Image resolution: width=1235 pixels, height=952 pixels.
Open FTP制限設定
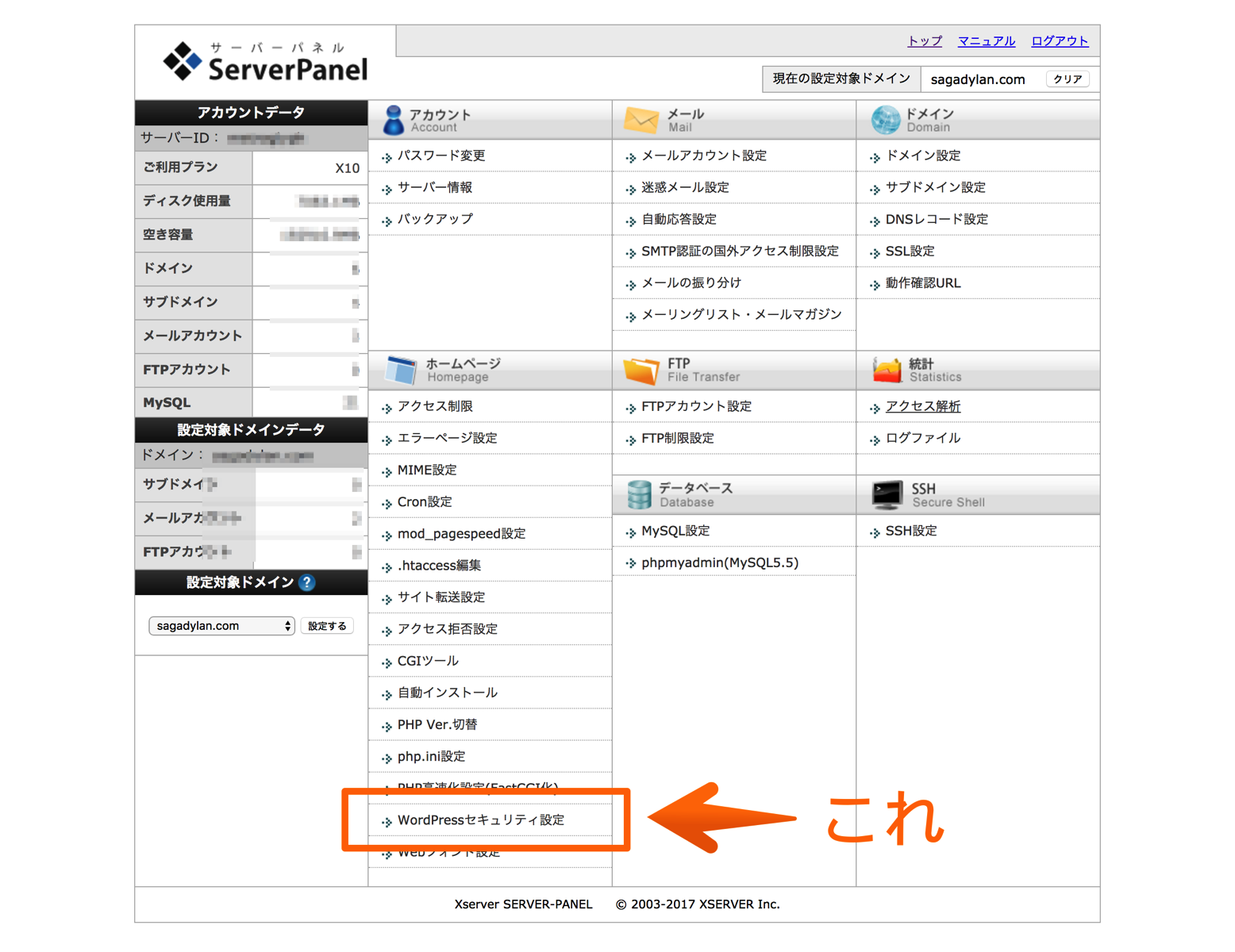[678, 438]
